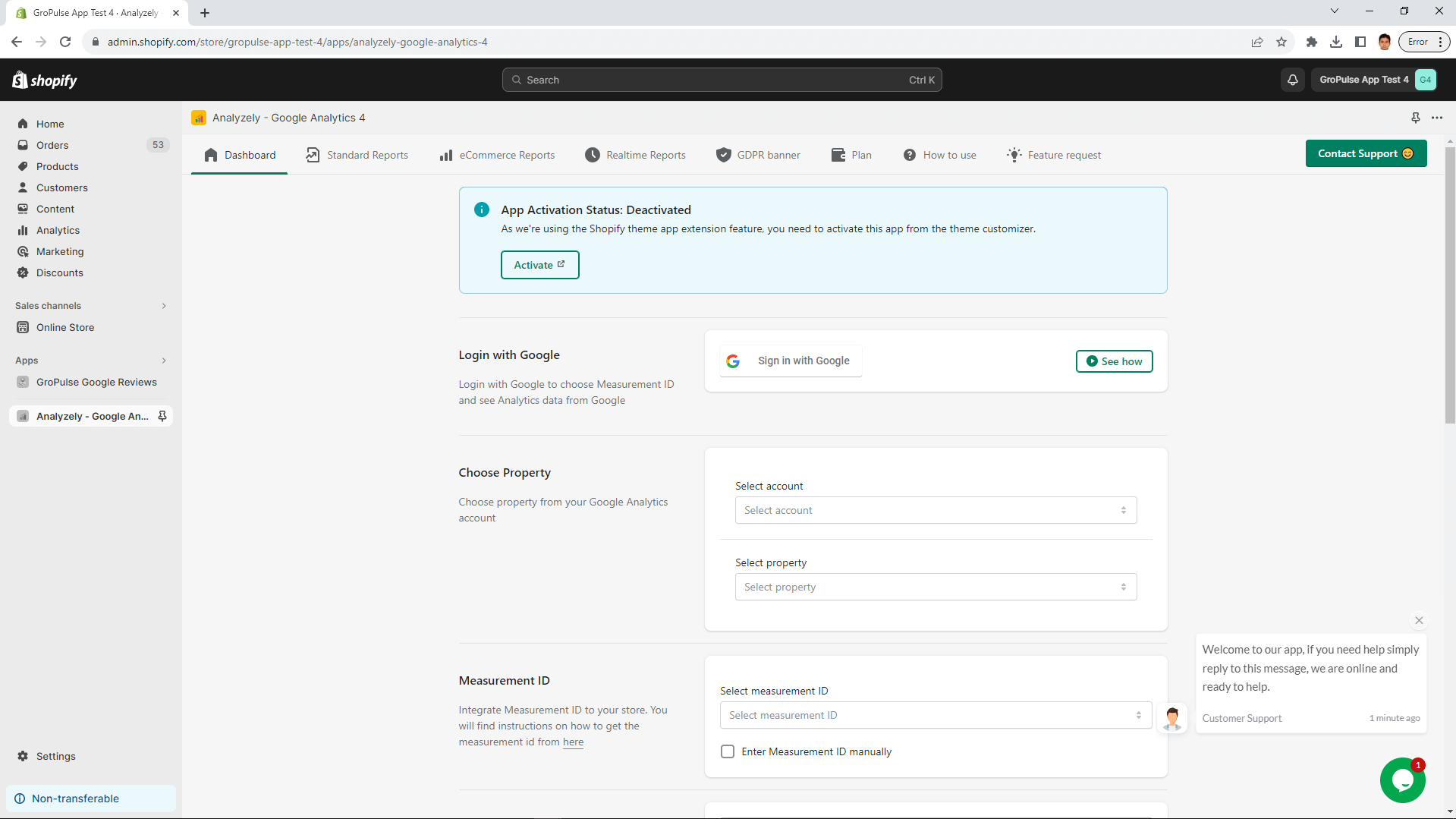Viewport: 1456px width, 819px height.
Task: Open a new browser tab
Action: click(x=205, y=13)
